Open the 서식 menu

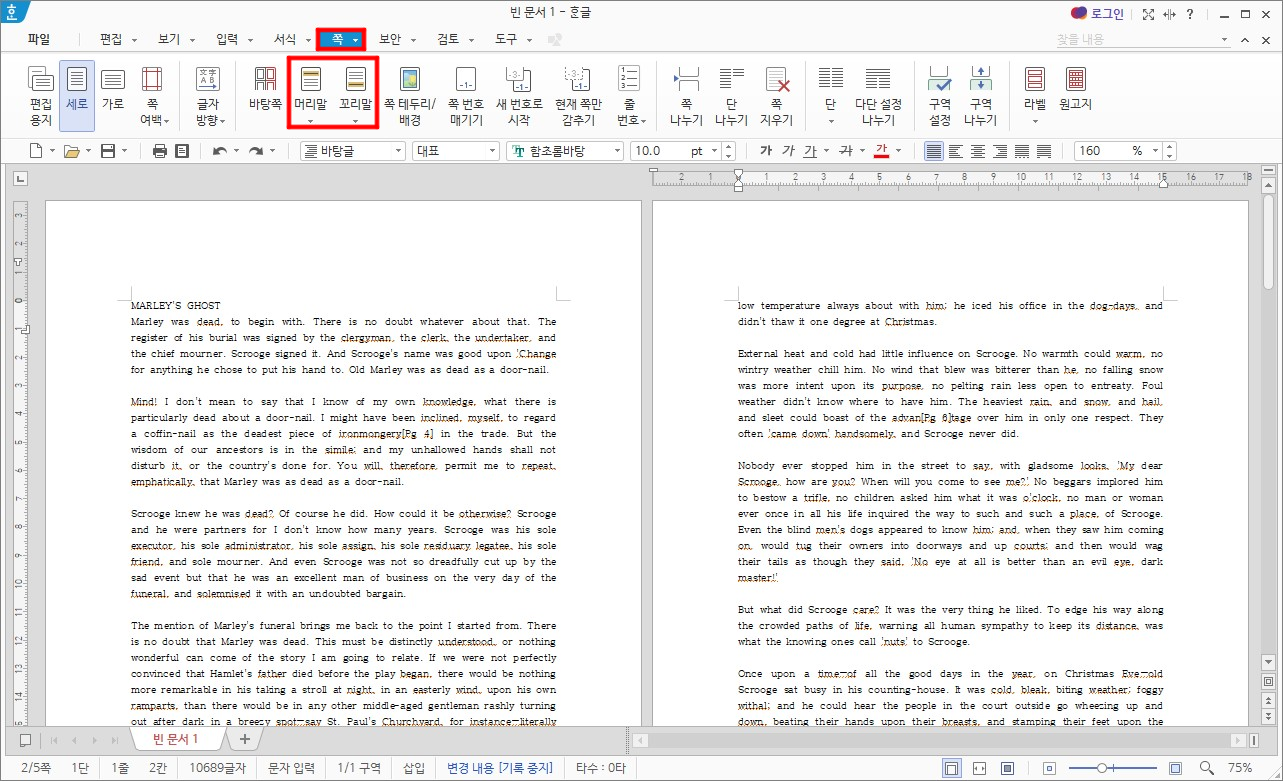(285, 40)
